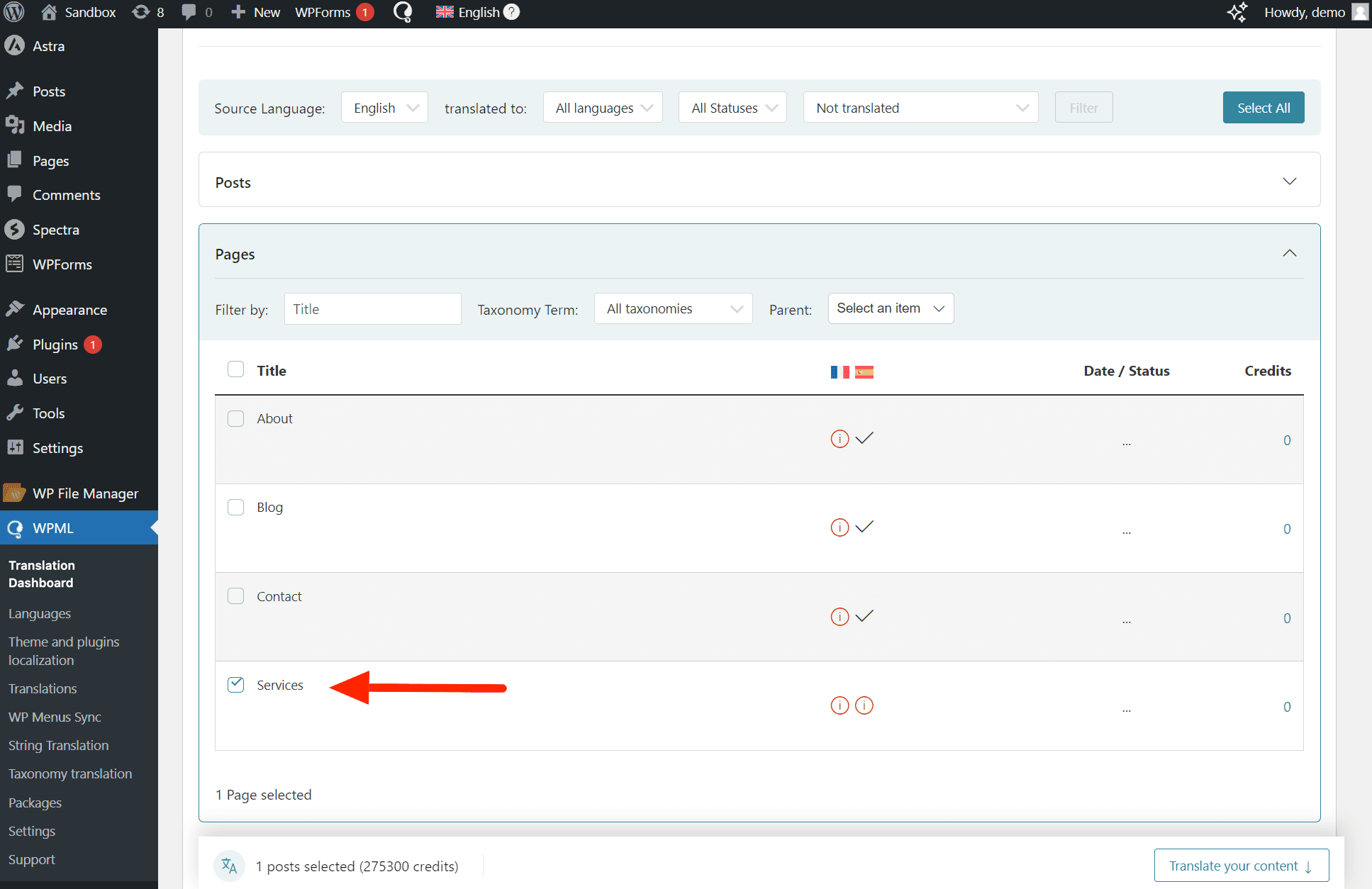Click French status icon for Services

click(840, 705)
